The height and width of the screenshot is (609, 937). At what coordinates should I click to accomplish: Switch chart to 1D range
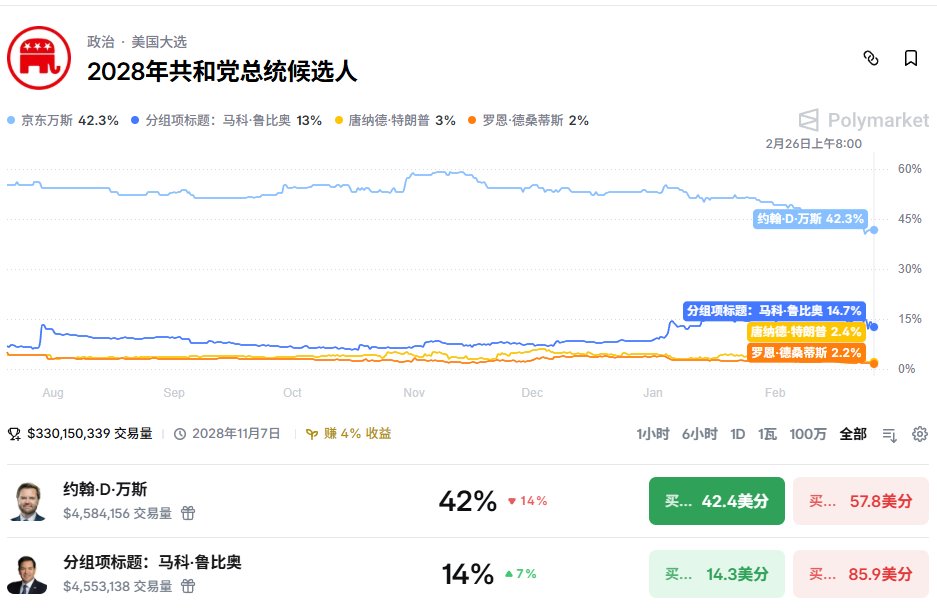click(738, 434)
